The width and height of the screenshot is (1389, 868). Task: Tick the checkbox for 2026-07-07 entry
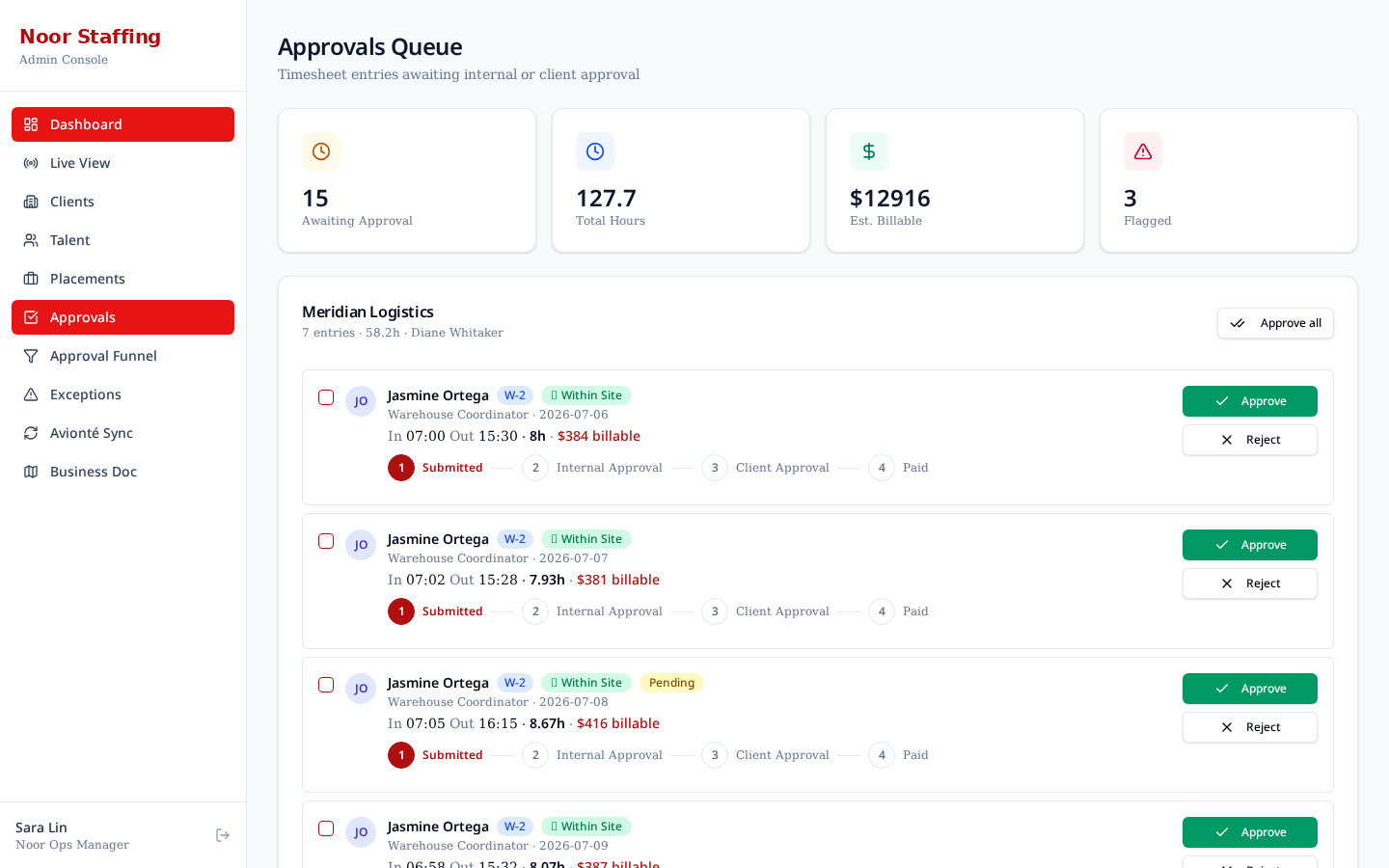point(326,541)
